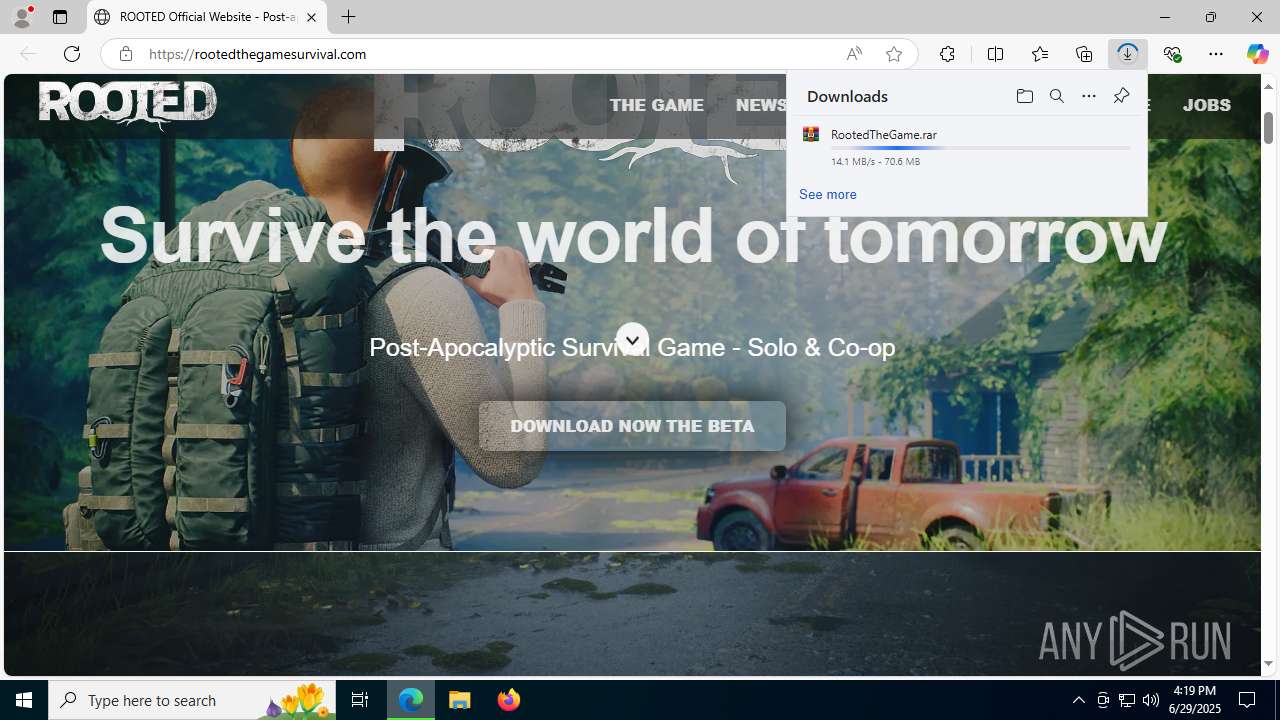This screenshot has width=1280, height=720.
Task: Close the ROOTED Official Website tab
Action: (311, 17)
